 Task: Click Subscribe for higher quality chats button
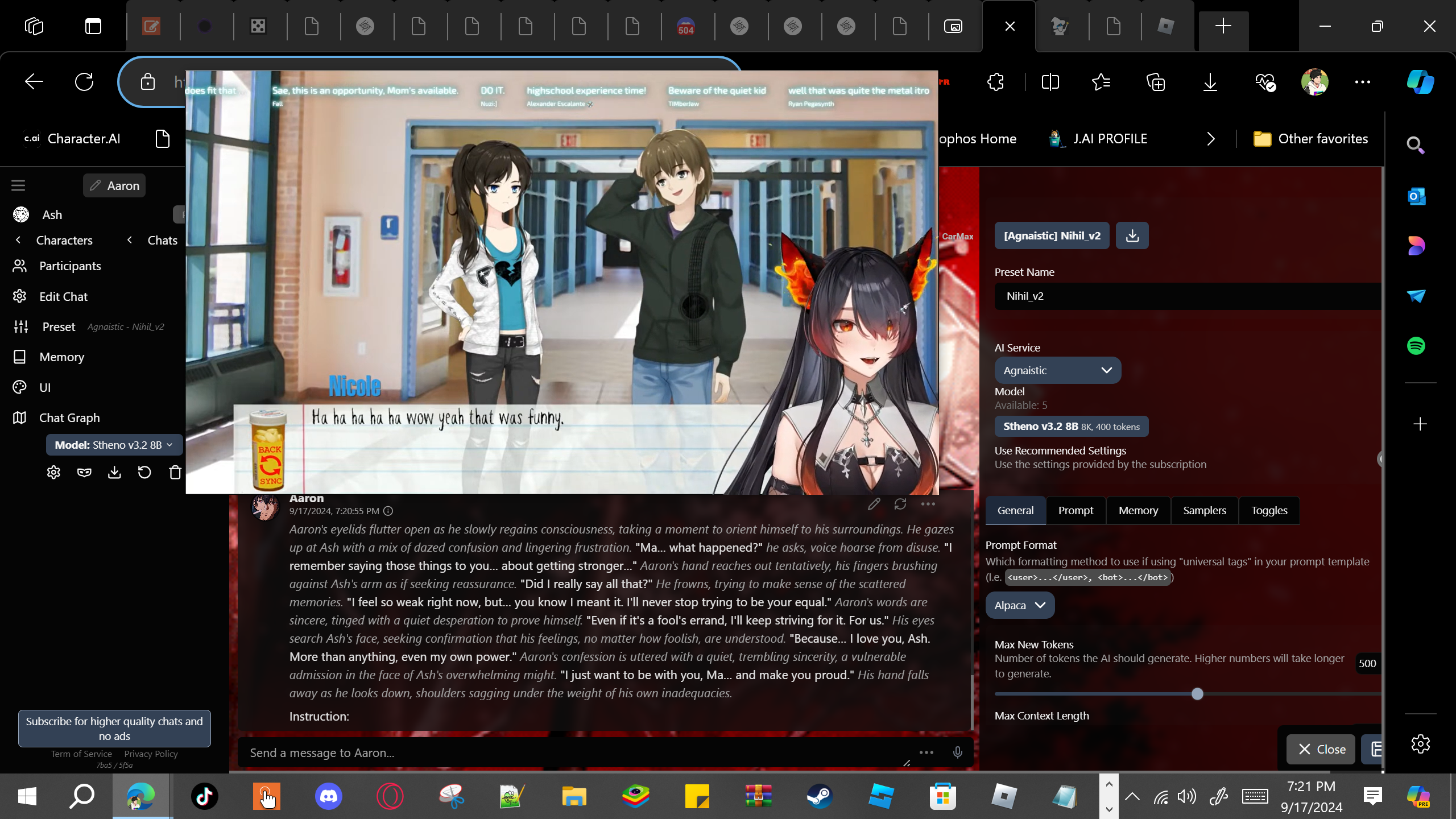click(114, 728)
